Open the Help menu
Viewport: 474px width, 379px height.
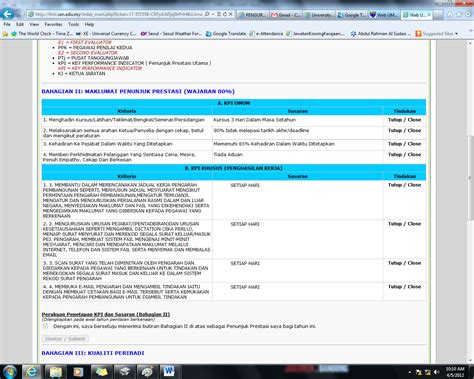tap(89, 24)
